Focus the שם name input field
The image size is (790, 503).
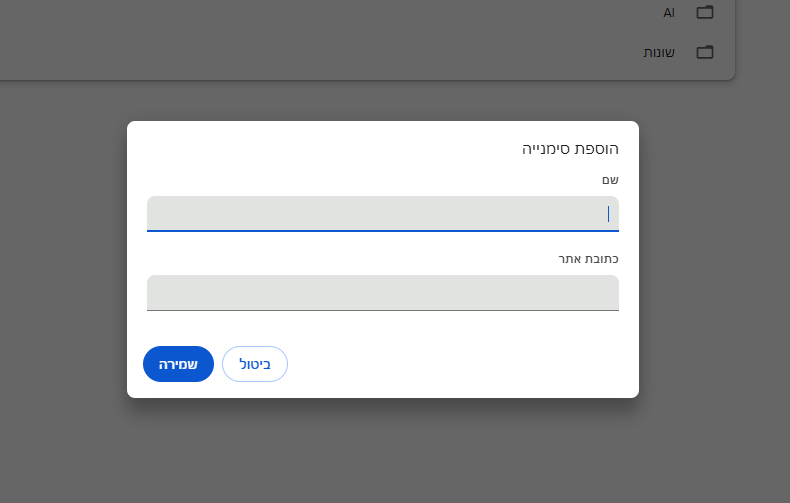pyautogui.click(x=382, y=214)
